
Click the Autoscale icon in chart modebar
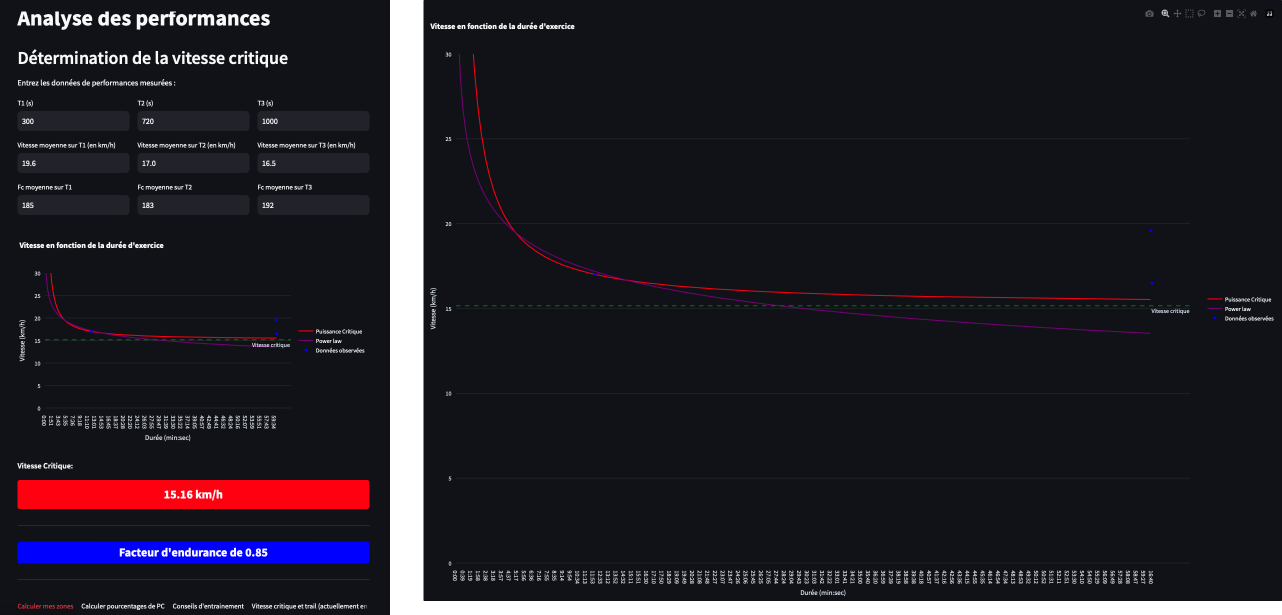point(1241,13)
